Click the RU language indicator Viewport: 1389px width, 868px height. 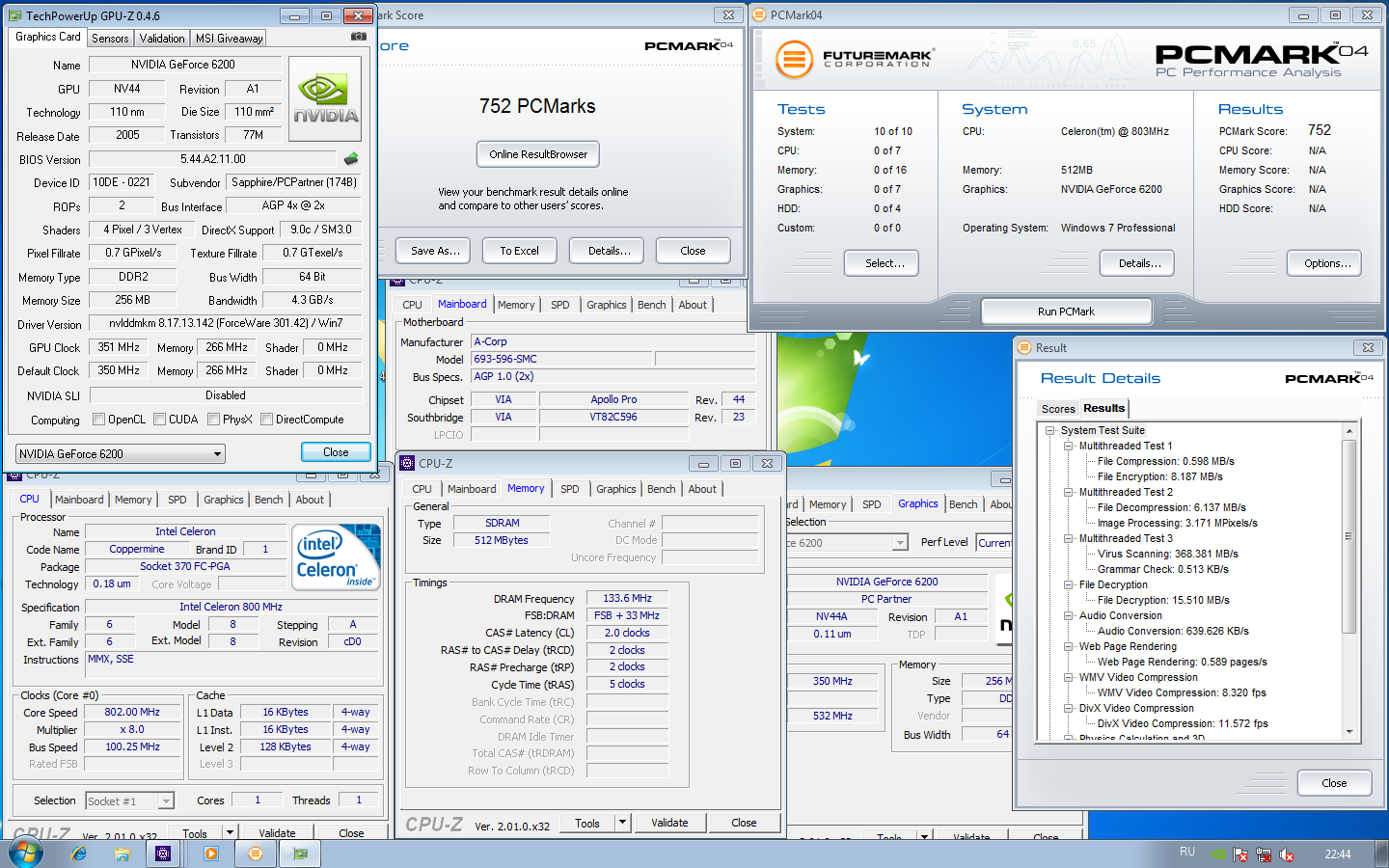point(1187,853)
